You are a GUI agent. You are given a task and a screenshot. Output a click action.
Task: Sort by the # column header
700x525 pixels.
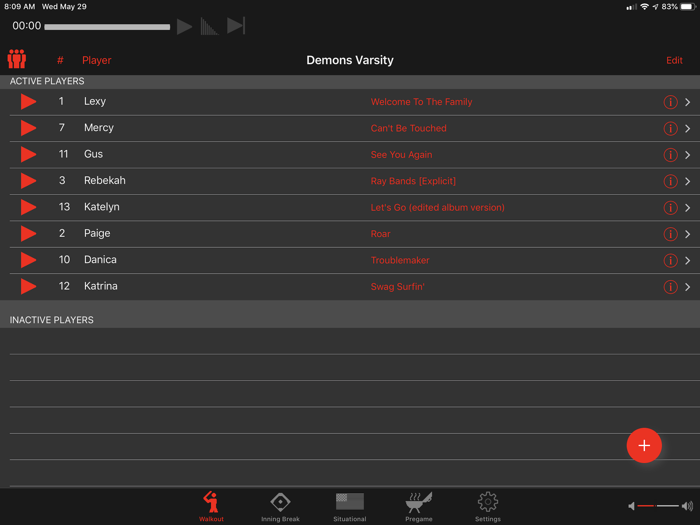pyautogui.click(x=60, y=60)
